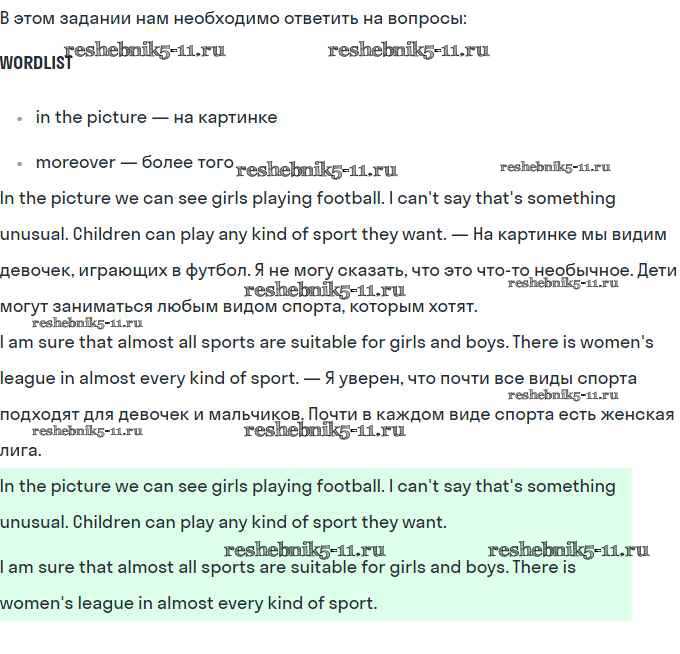Click the bullet dot before "in the picture"
The height and width of the screenshot is (654, 680).
tap(20, 118)
